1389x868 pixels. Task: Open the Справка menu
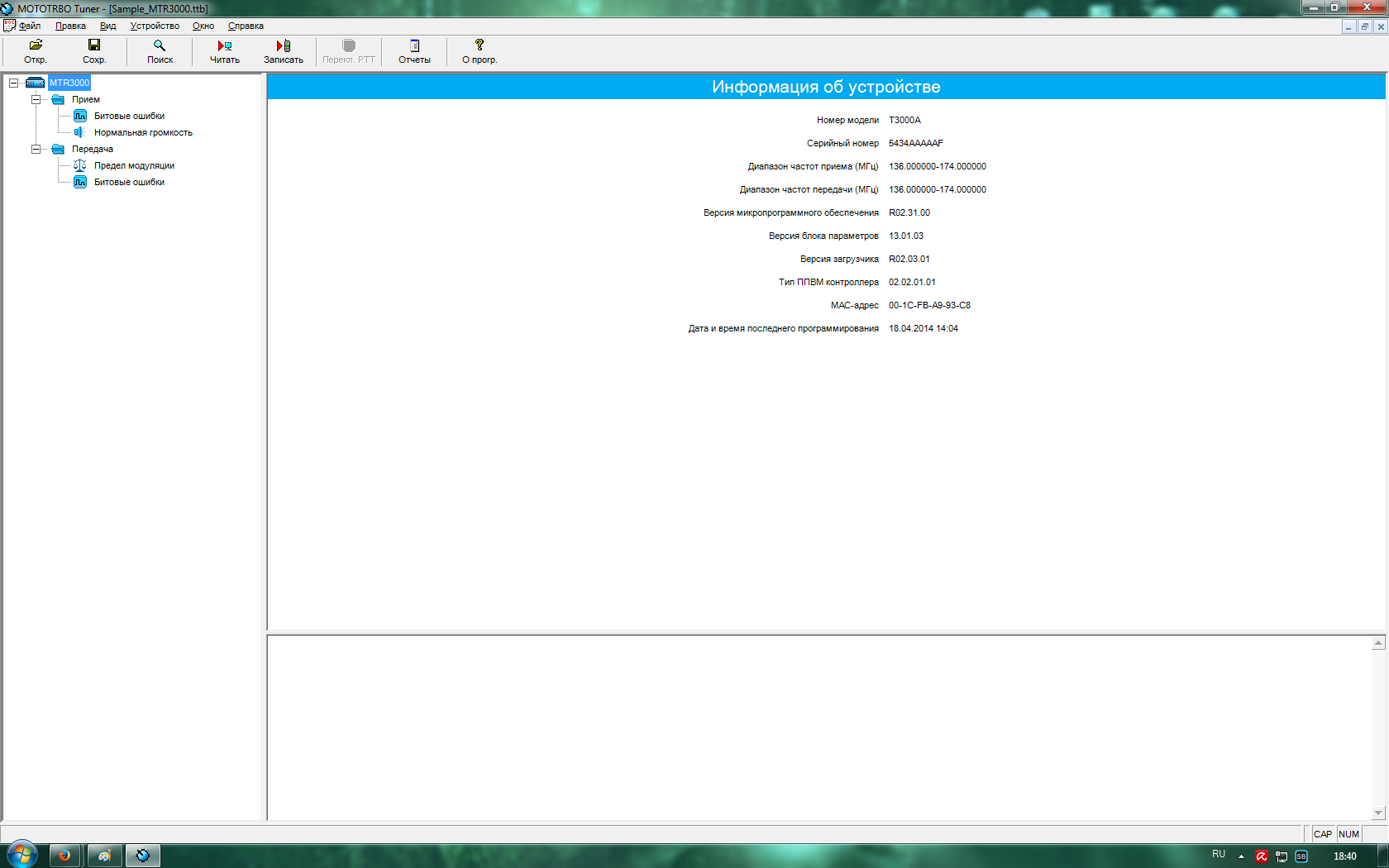[246, 26]
